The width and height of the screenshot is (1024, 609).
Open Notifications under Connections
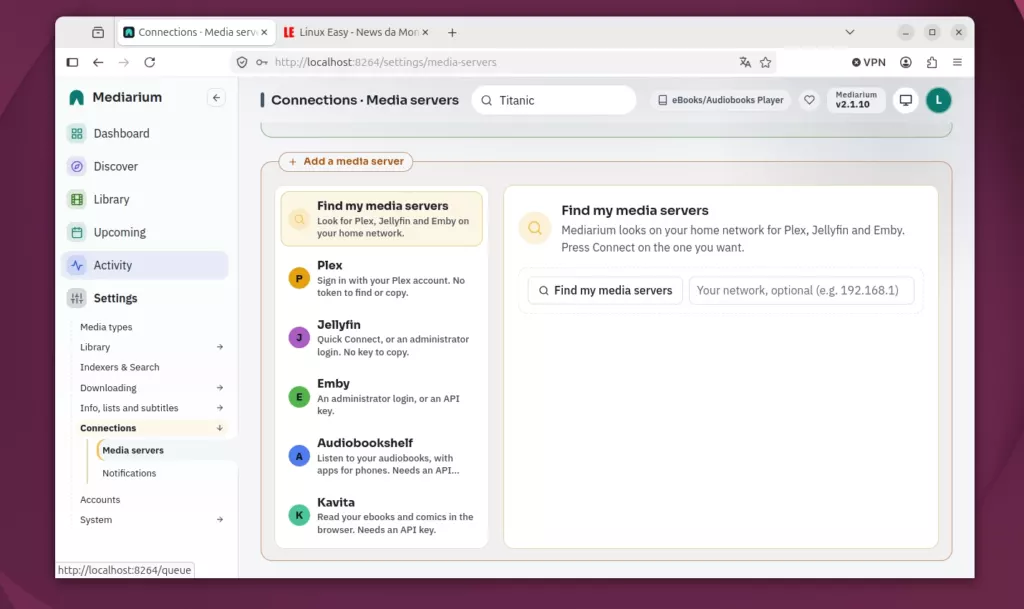(x=129, y=473)
